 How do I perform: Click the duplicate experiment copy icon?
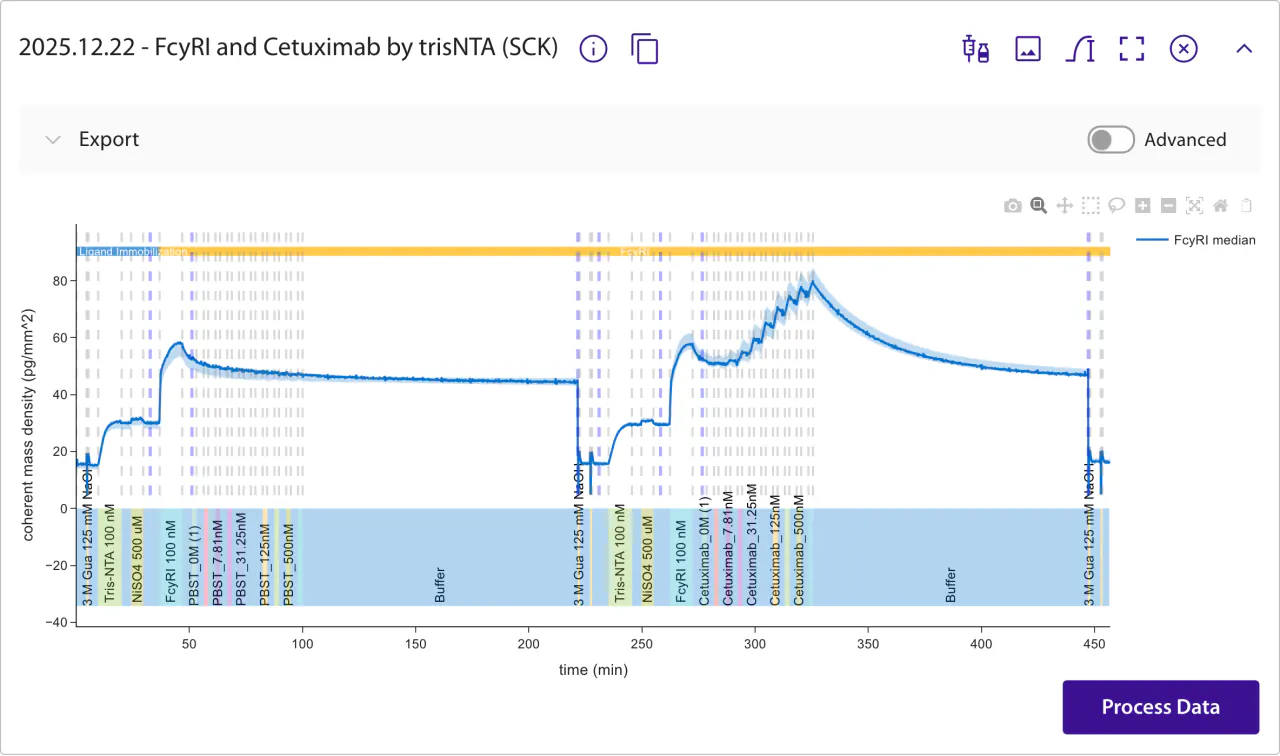tap(645, 48)
